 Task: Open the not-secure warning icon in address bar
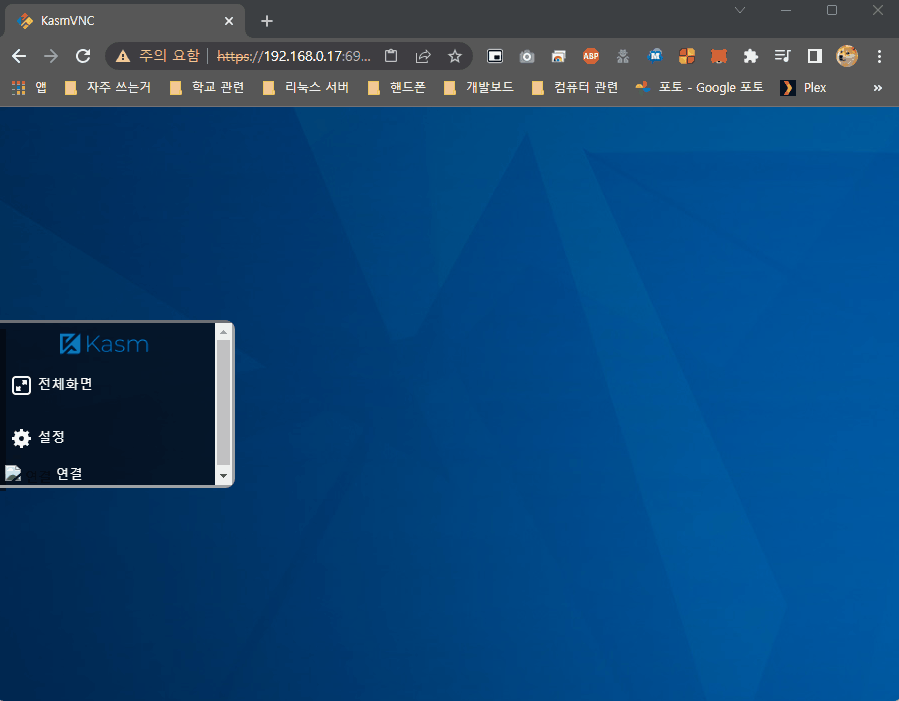tap(123, 56)
